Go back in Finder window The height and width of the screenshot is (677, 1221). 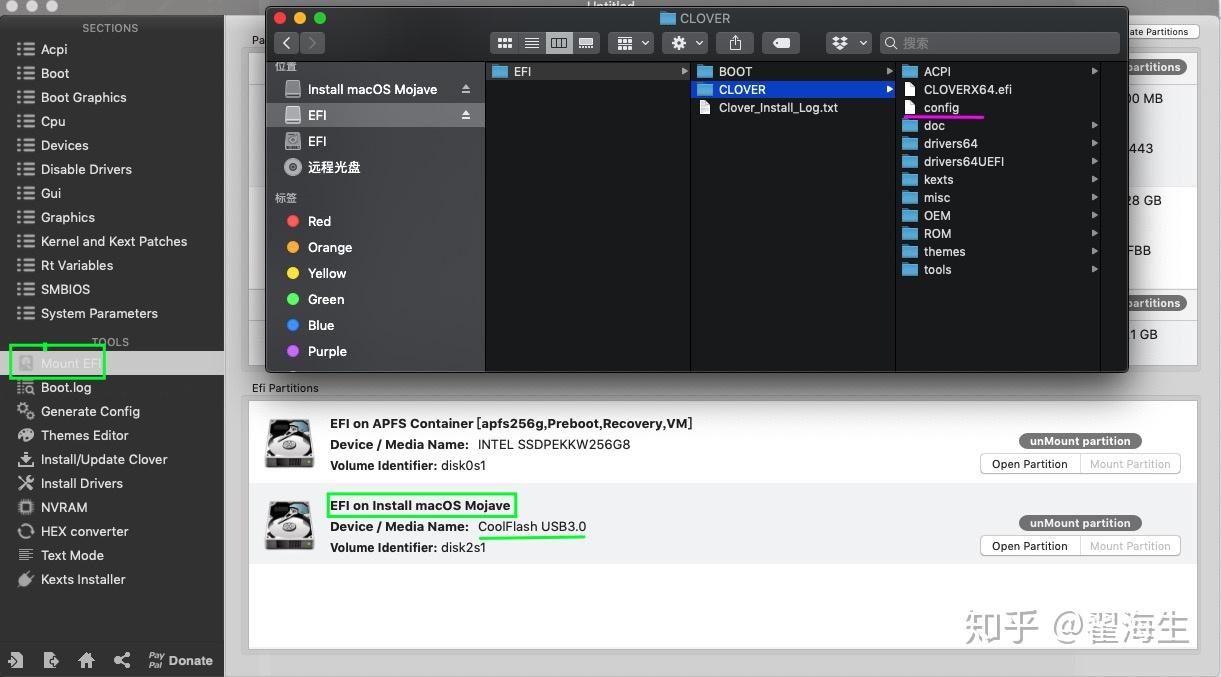pyautogui.click(x=287, y=43)
